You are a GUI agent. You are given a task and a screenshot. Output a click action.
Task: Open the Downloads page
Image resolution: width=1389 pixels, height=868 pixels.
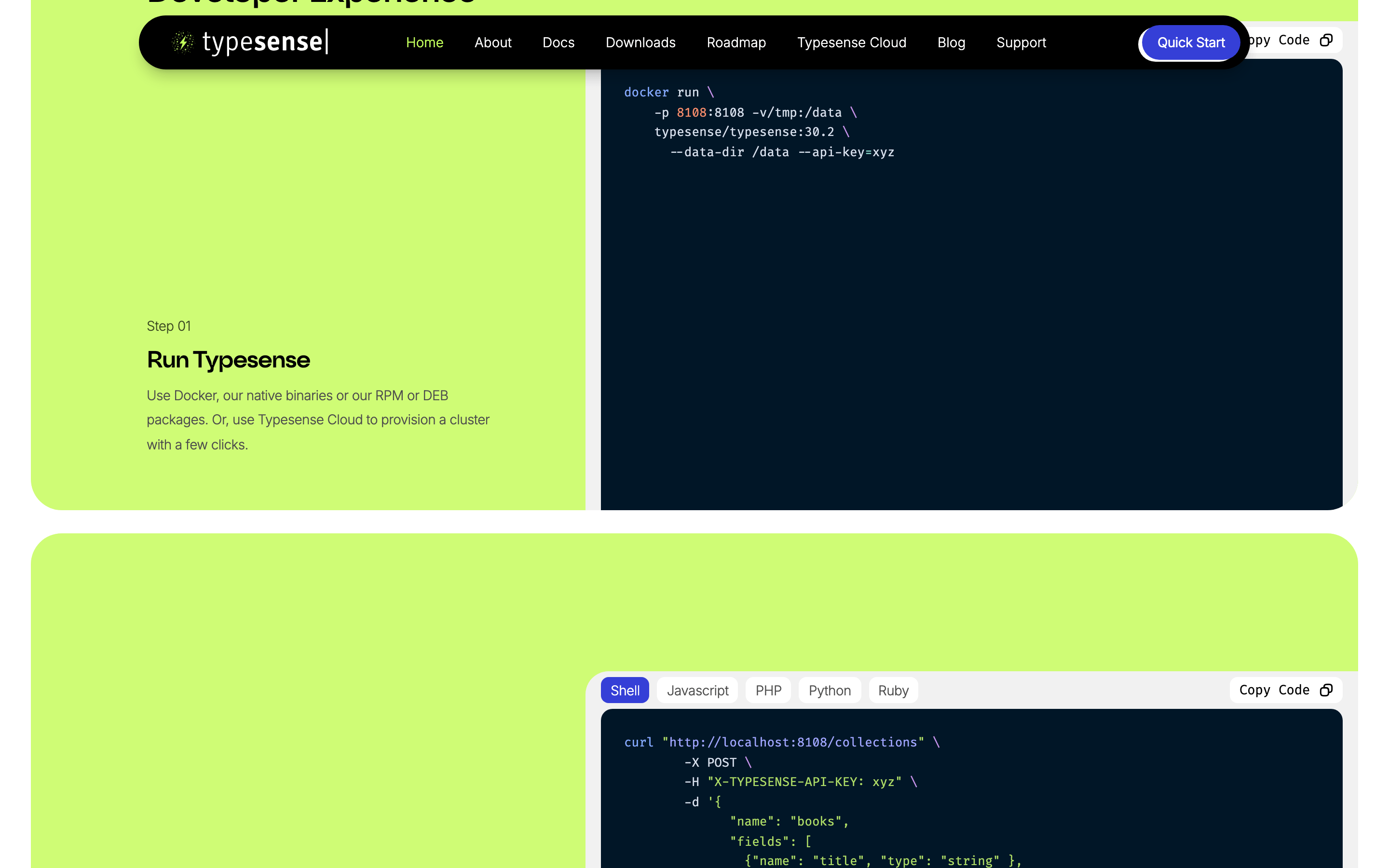pyautogui.click(x=640, y=42)
